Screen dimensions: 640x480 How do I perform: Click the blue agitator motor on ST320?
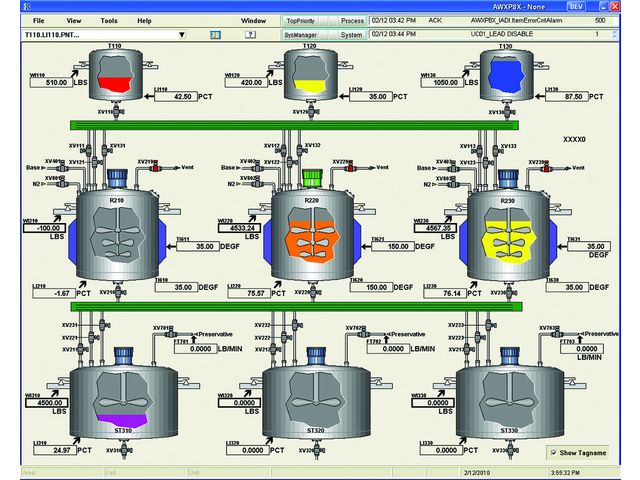[316, 357]
